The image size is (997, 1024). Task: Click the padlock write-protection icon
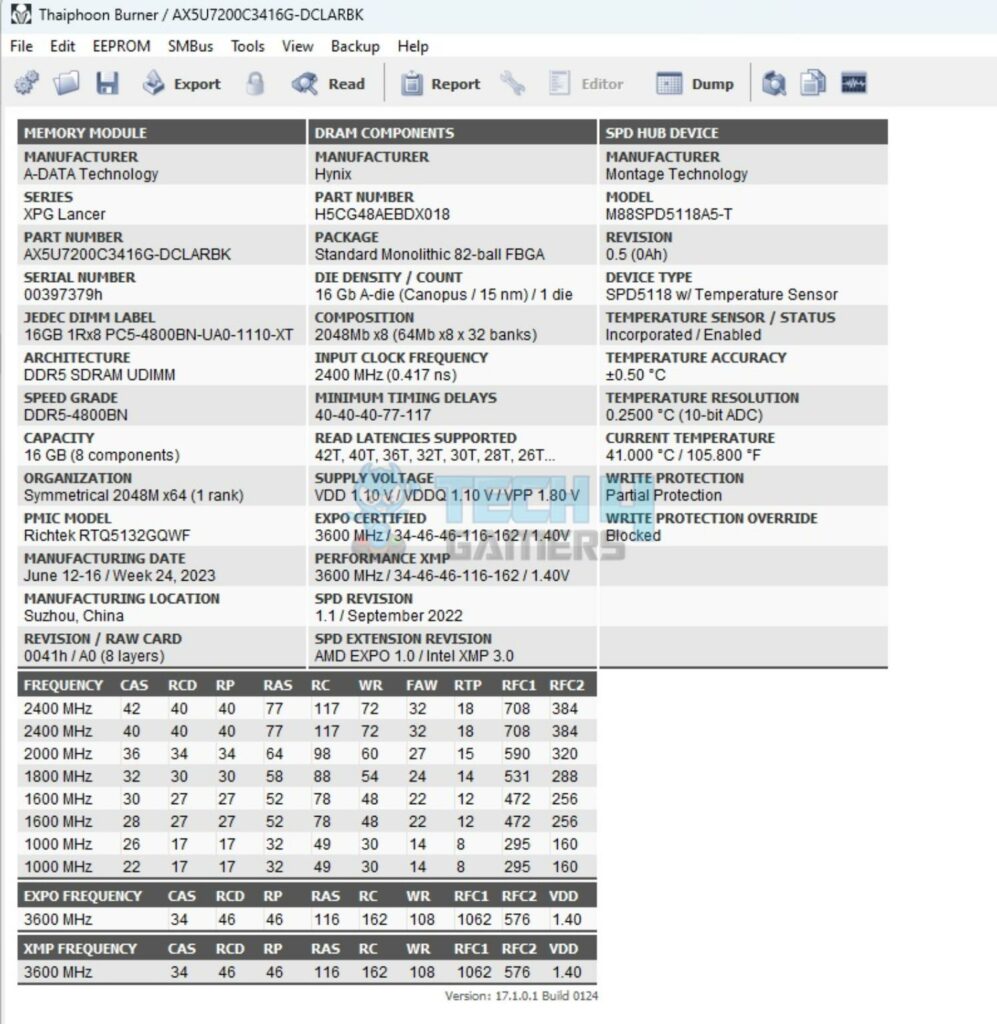coord(255,84)
